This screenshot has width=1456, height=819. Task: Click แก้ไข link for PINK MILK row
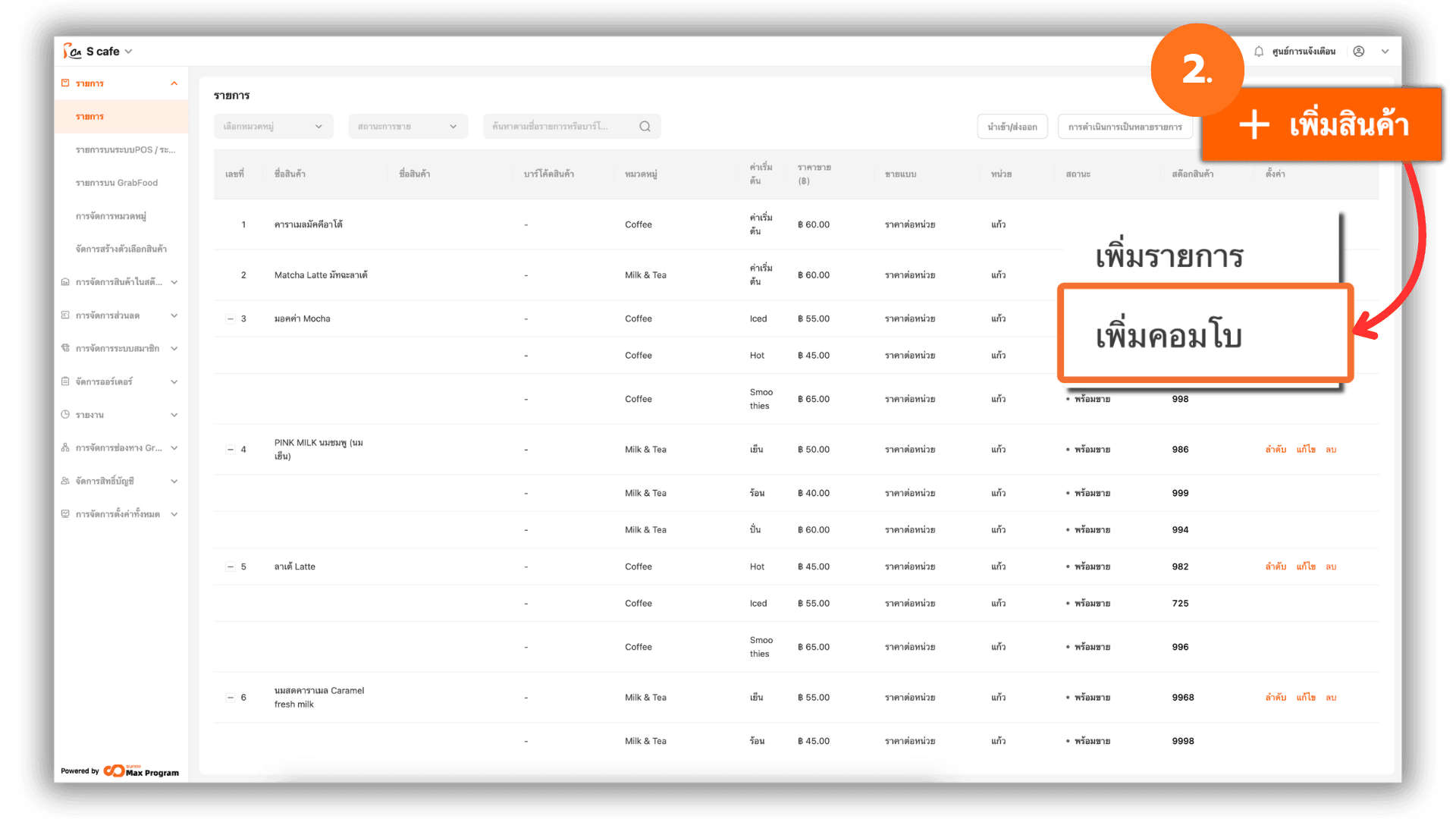[x=1305, y=450]
